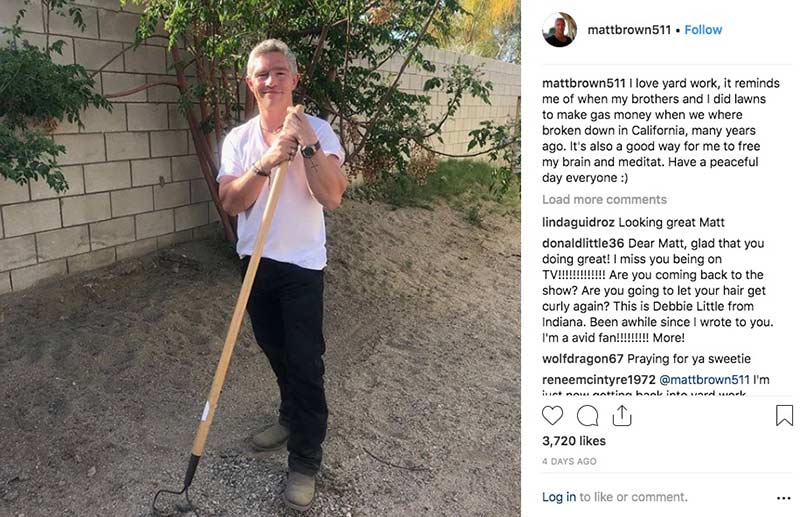Click the to like or comment field
800x517 pixels.
(x=633, y=497)
